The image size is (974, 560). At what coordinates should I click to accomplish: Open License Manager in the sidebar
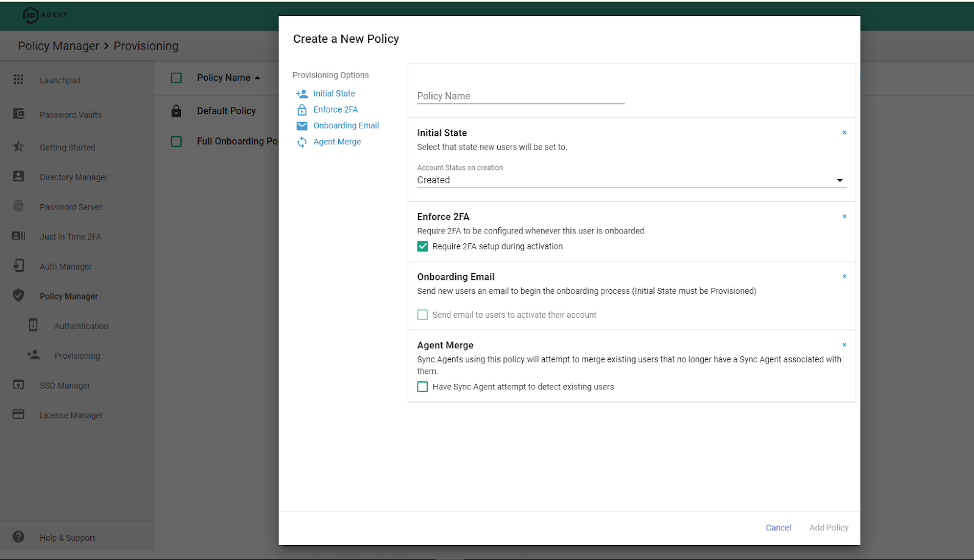(x=71, y=415)
